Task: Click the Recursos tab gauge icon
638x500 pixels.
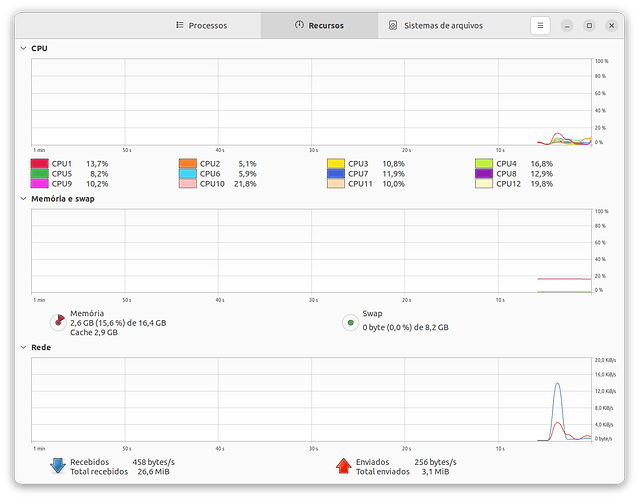Action: click(x=299, y=25)
